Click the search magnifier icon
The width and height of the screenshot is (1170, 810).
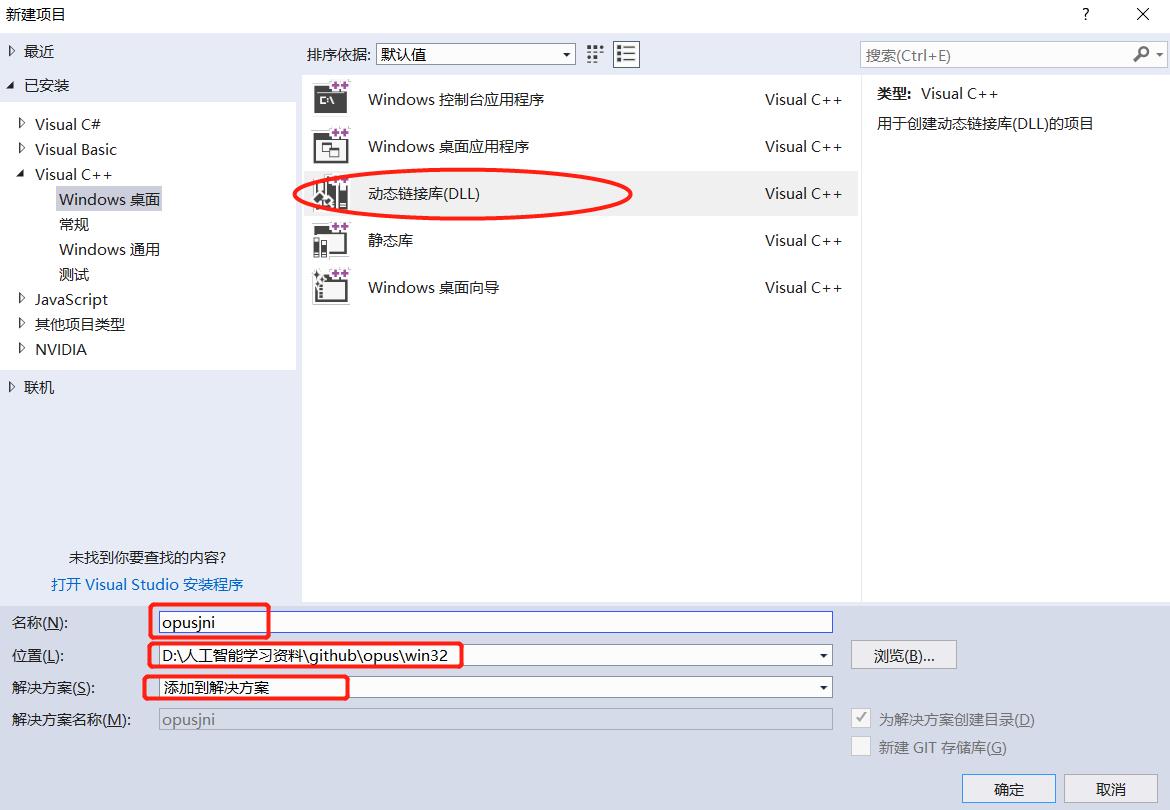[x=1141, y=54]
